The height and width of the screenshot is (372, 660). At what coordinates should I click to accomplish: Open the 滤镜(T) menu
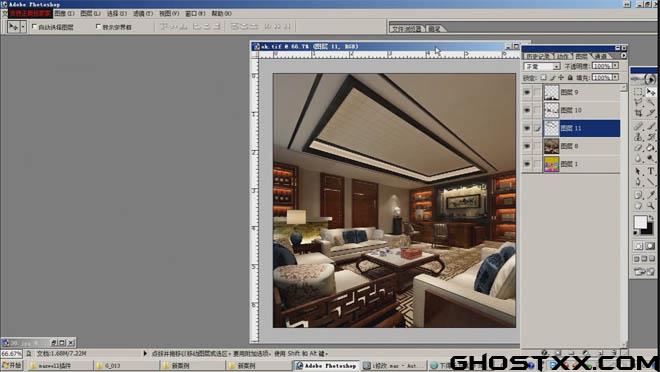143,13
